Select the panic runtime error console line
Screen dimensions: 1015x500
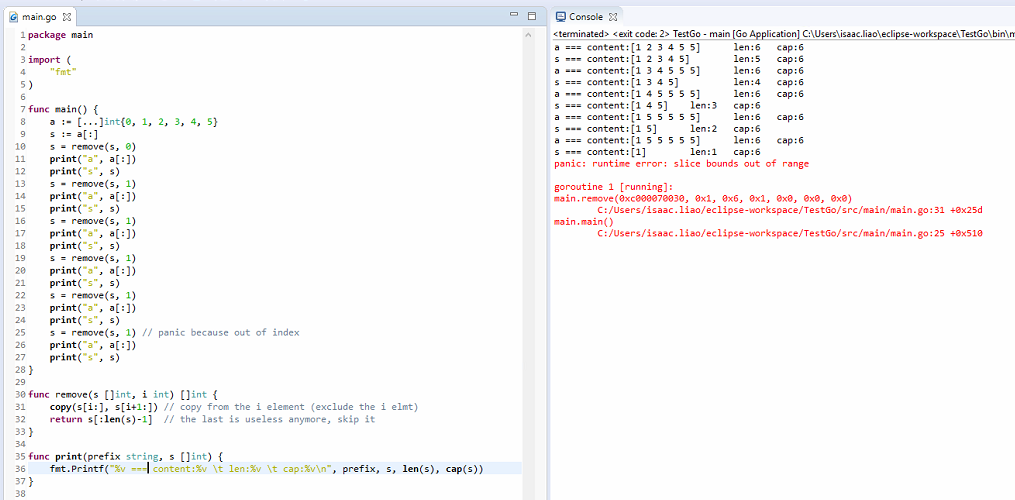click(680, 164)
